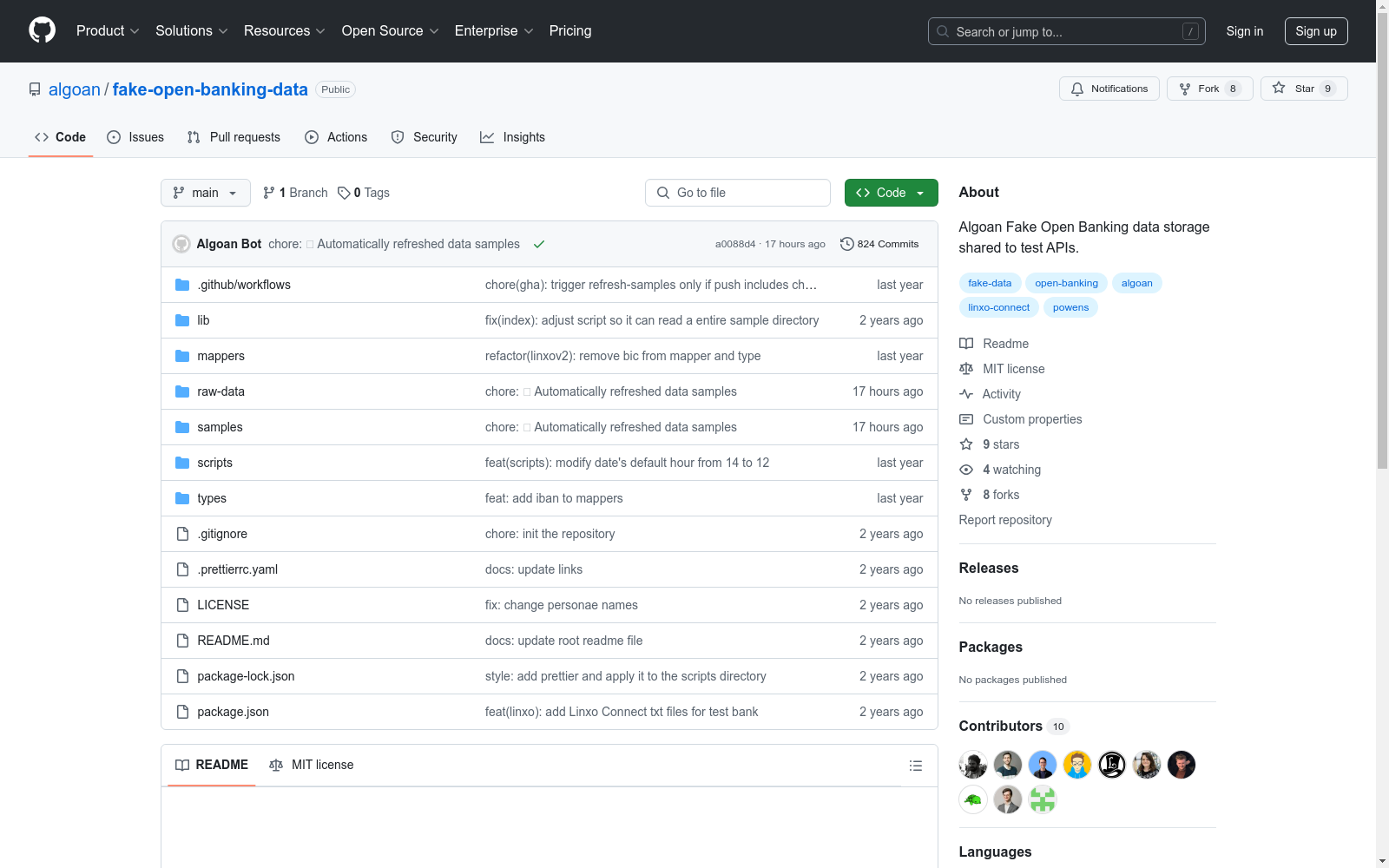
Task: Switch to the Actions tab
Action: (x=336, y=137)
